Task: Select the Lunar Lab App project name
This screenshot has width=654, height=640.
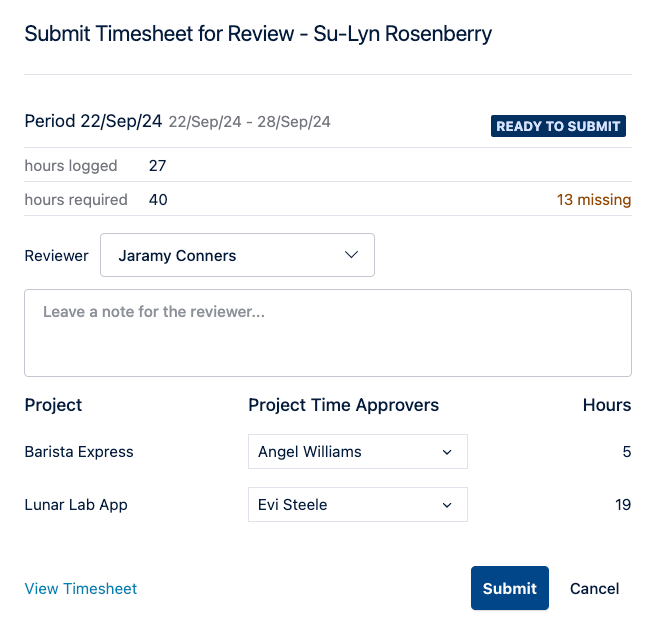Action: (76, 505)
